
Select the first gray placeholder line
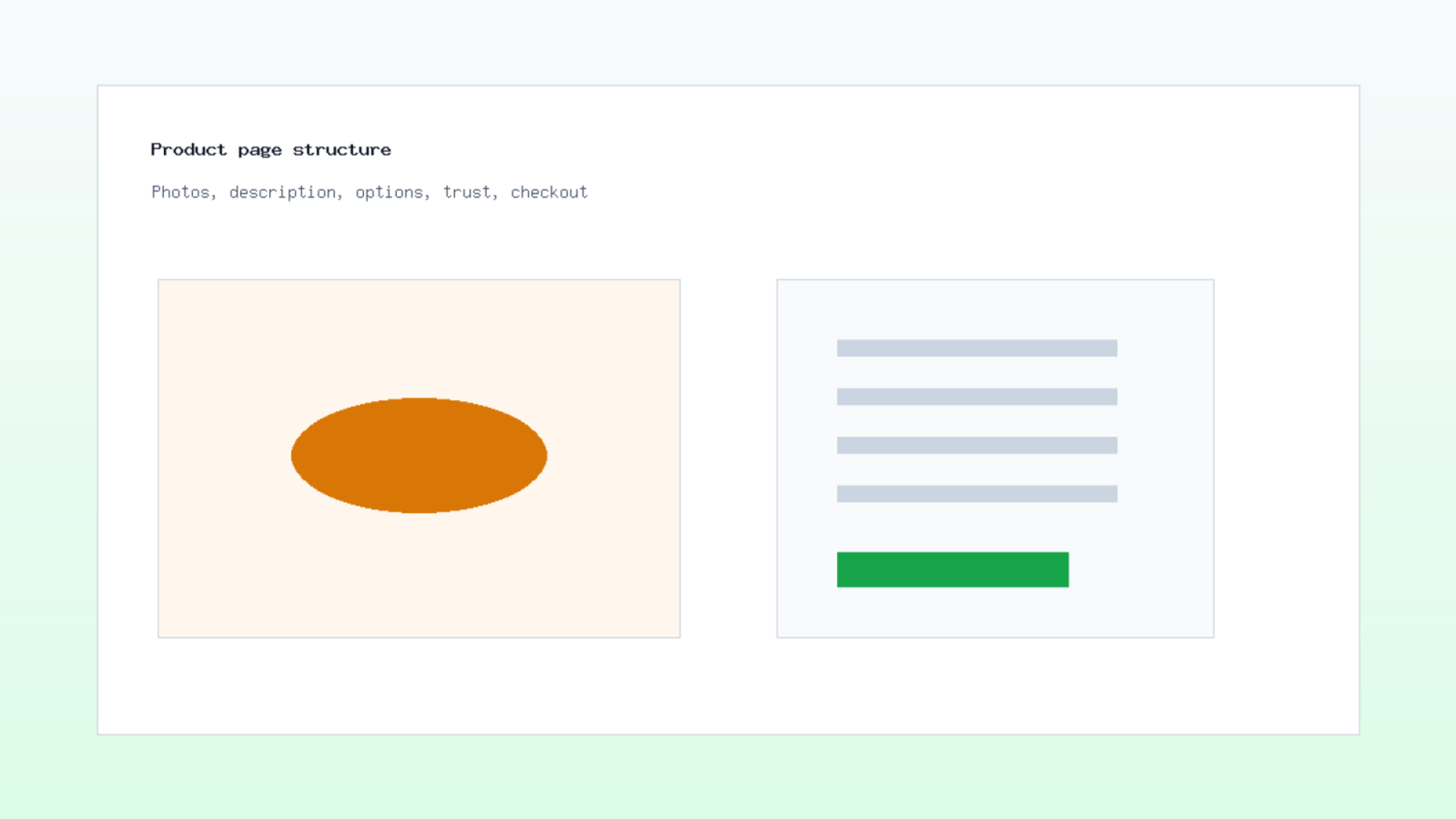pyautogui.click(x=977, y=349)
